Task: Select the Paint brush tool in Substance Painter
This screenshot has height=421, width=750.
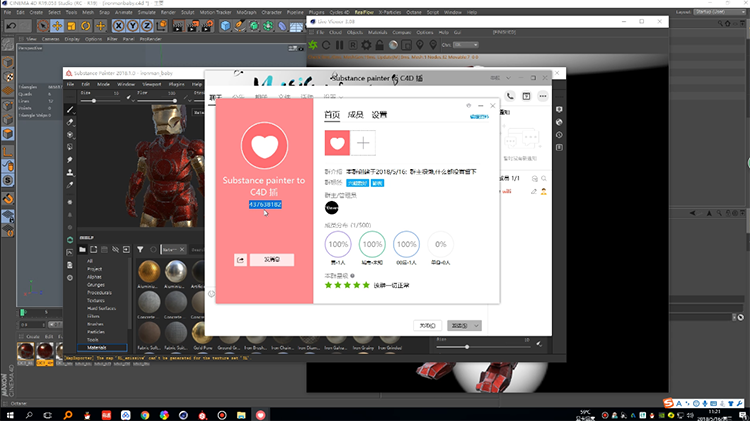Action: click(70, 109)
